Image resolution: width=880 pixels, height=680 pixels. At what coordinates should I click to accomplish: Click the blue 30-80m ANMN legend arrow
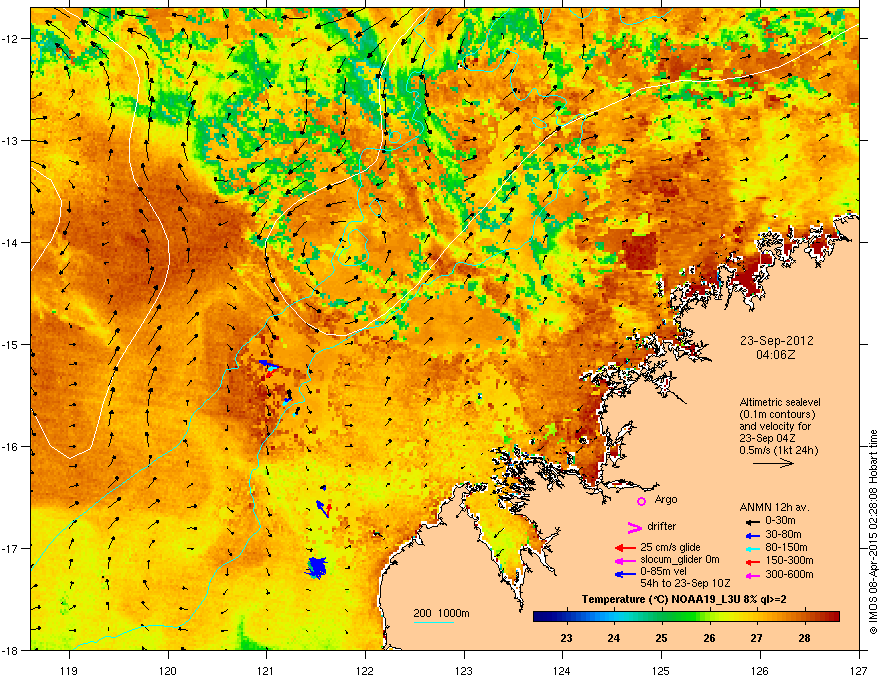[x=751, y=536]
